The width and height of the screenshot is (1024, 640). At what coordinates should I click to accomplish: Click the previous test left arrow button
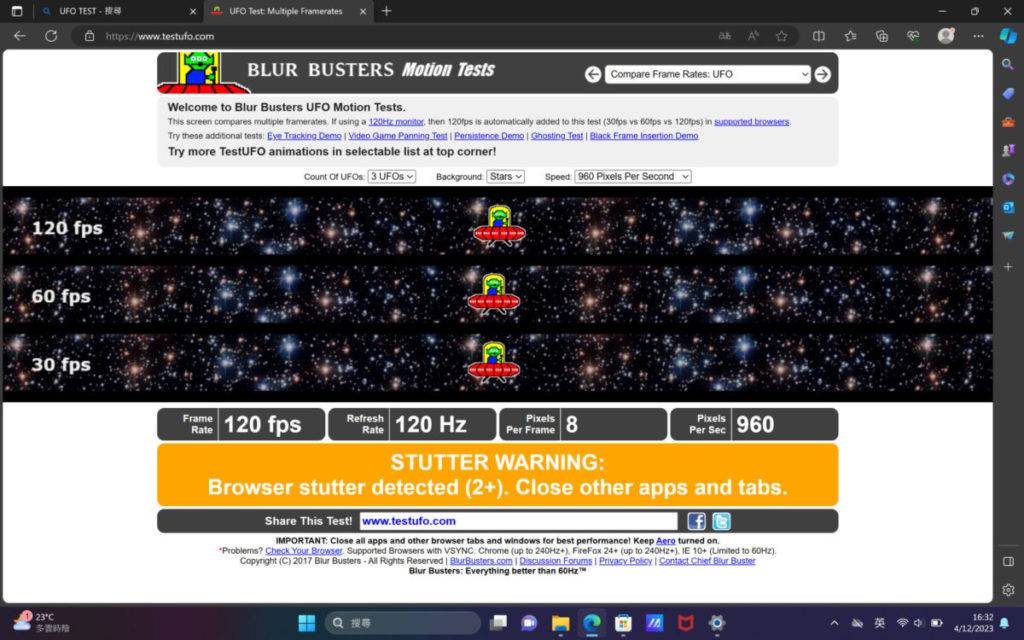(593, 74)
